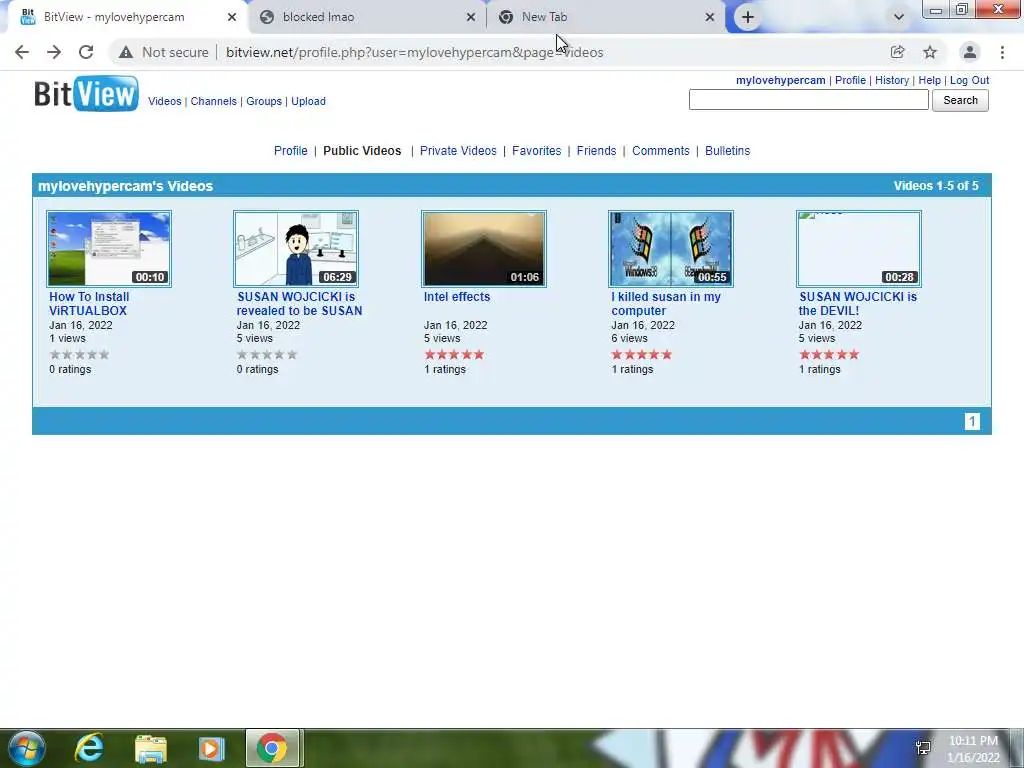This screenshot has width=1024, height=768.
Task: Click '6 views' under I killed susan
Action: [630, 338]
